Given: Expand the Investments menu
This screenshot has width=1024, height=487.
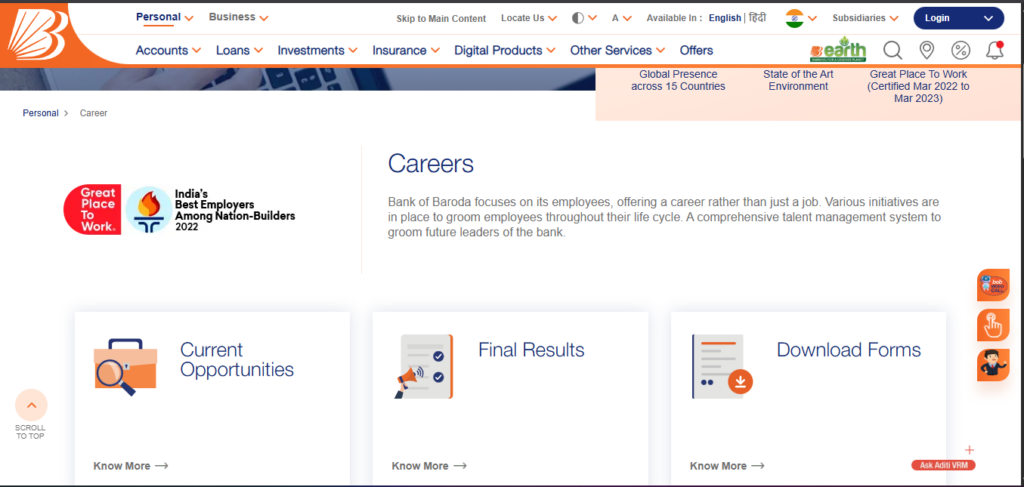Looking at the screenshot, I should click(317, 50).
